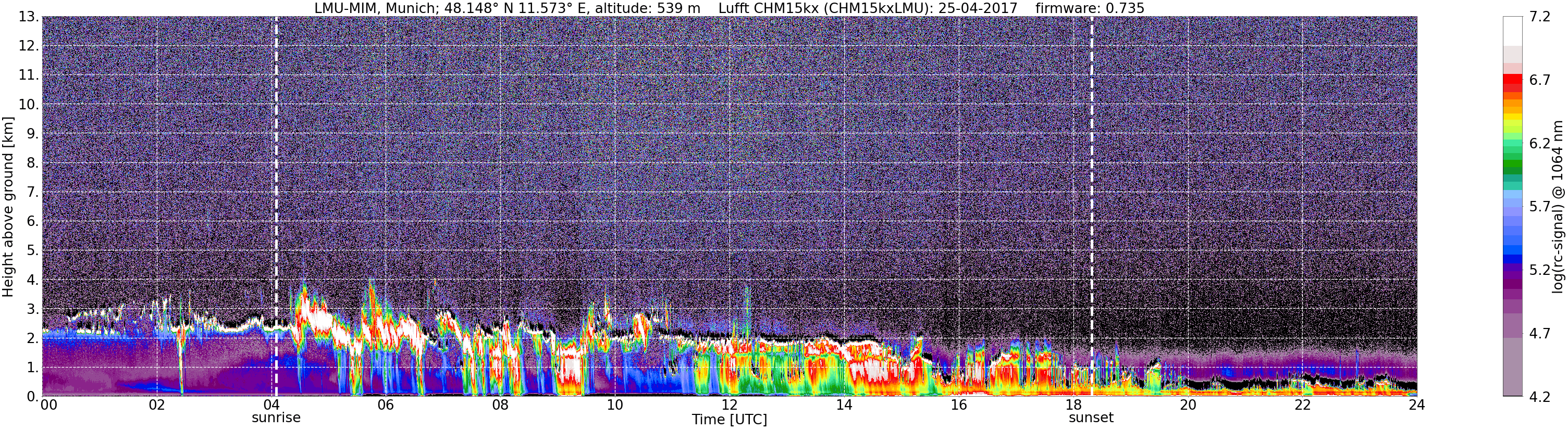Screen dimensions: 1568x430
Task: Click the '04' time axis tick label
Action: [x=271, y=405]
